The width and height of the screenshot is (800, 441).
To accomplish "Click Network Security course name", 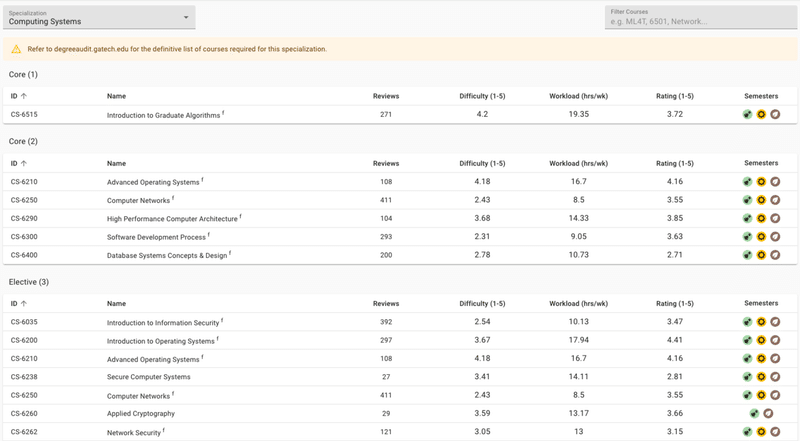I will click(x=134, y=433).
